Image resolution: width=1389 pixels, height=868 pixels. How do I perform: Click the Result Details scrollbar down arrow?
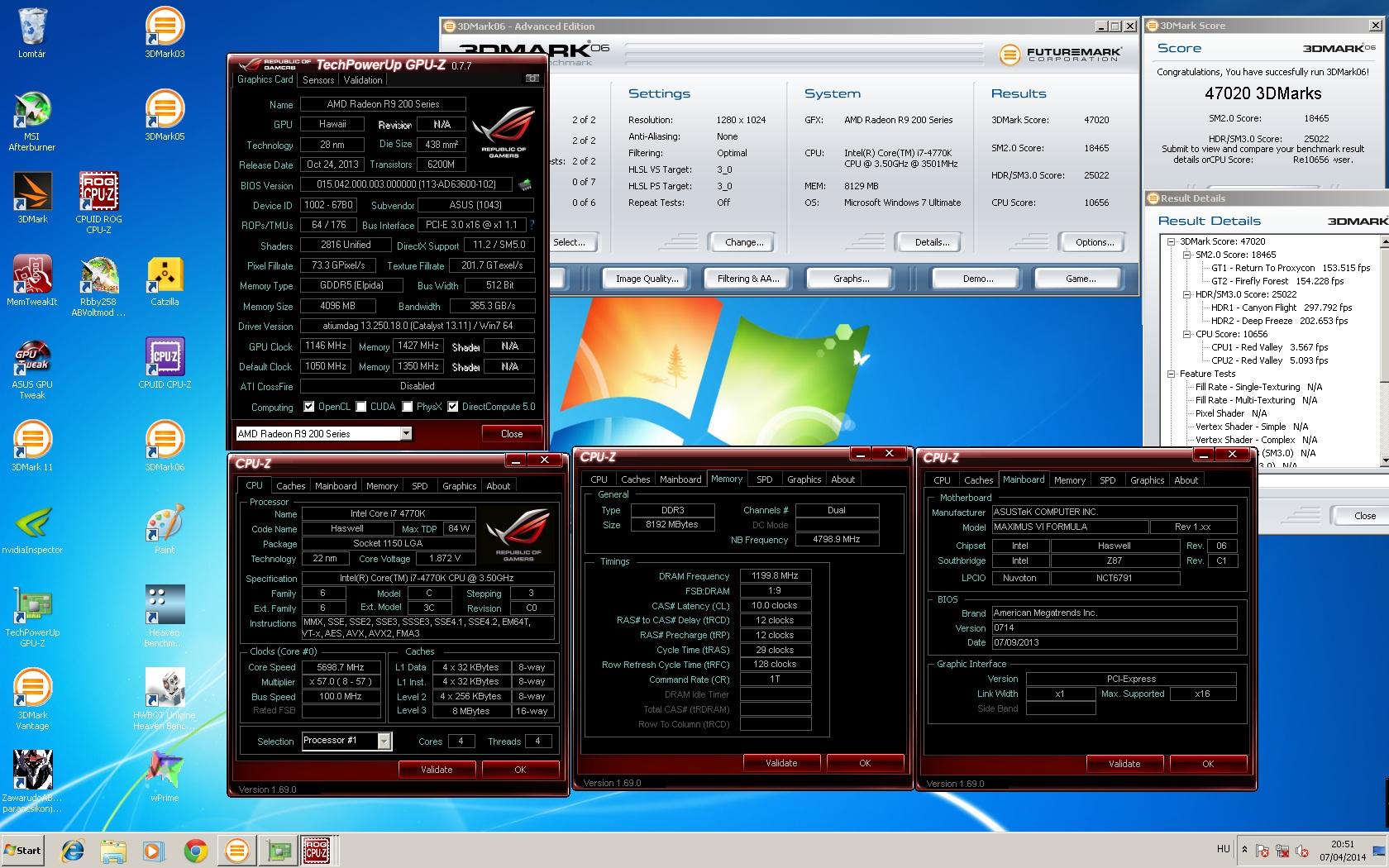pyautogui.click(x=1385, y=460)
